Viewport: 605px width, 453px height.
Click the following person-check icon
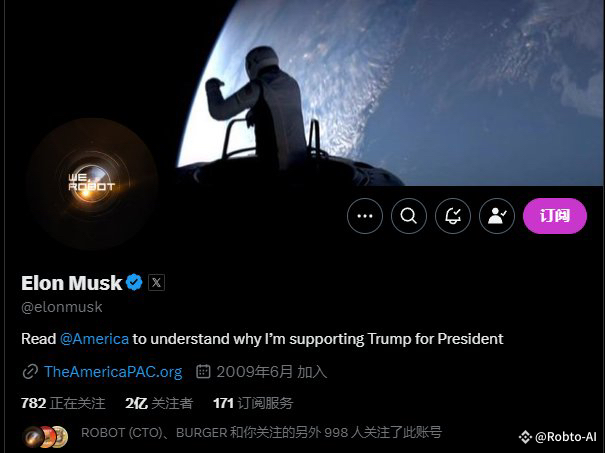coord(497,216)
